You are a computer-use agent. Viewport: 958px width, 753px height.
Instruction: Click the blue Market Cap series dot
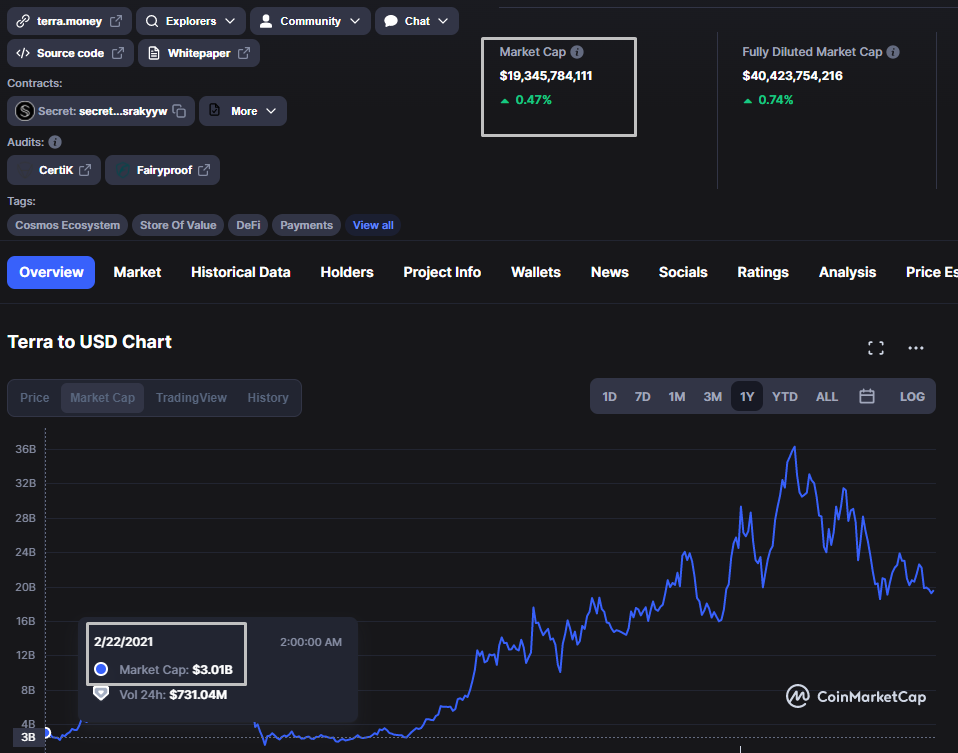(x=101, y=669)
